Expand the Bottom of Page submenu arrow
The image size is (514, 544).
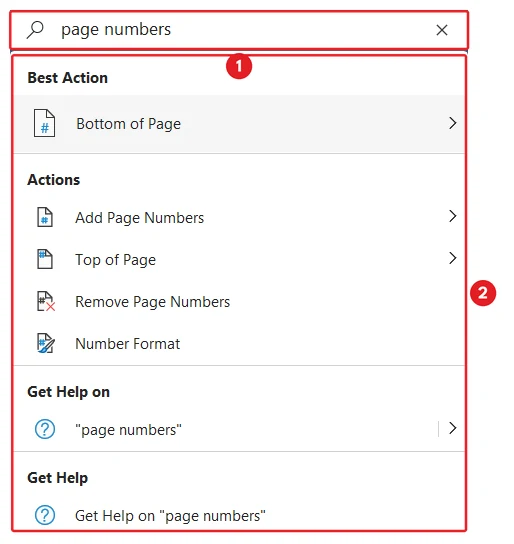point(452,123)
